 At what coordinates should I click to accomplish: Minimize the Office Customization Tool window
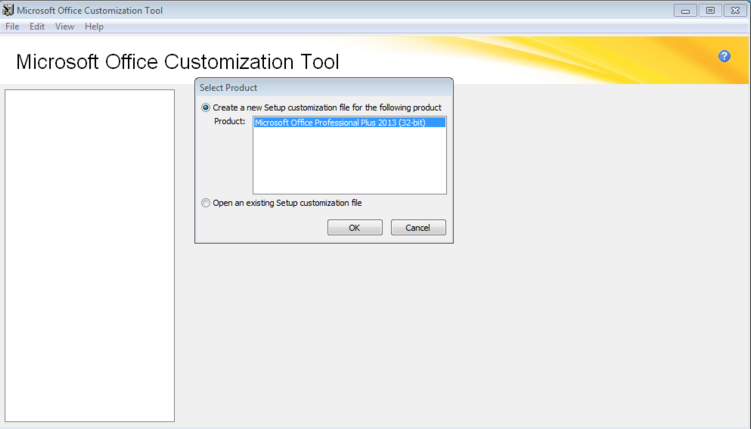click(x=685, y=11)
